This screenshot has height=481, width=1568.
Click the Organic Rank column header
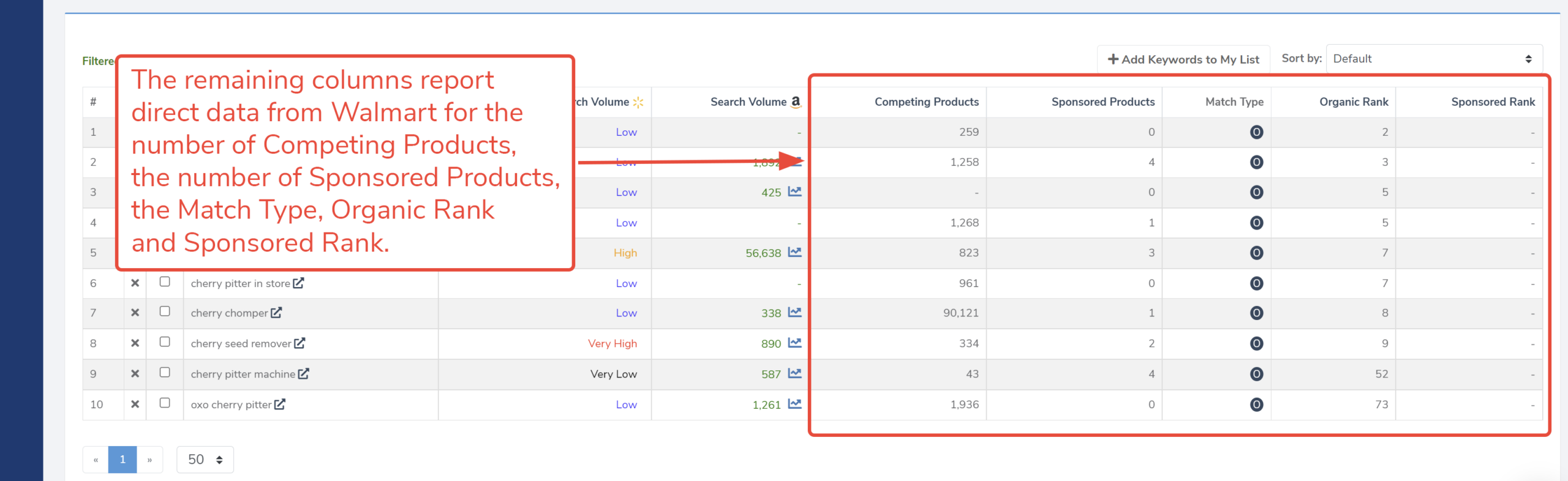tap(1353, 102)
